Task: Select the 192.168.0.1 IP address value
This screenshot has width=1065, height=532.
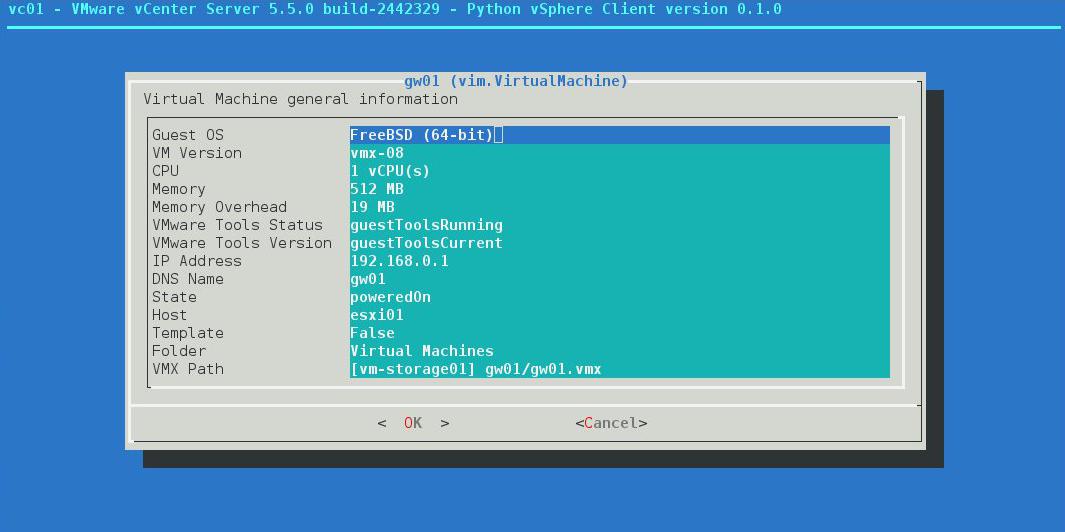Action: (619, 261)
